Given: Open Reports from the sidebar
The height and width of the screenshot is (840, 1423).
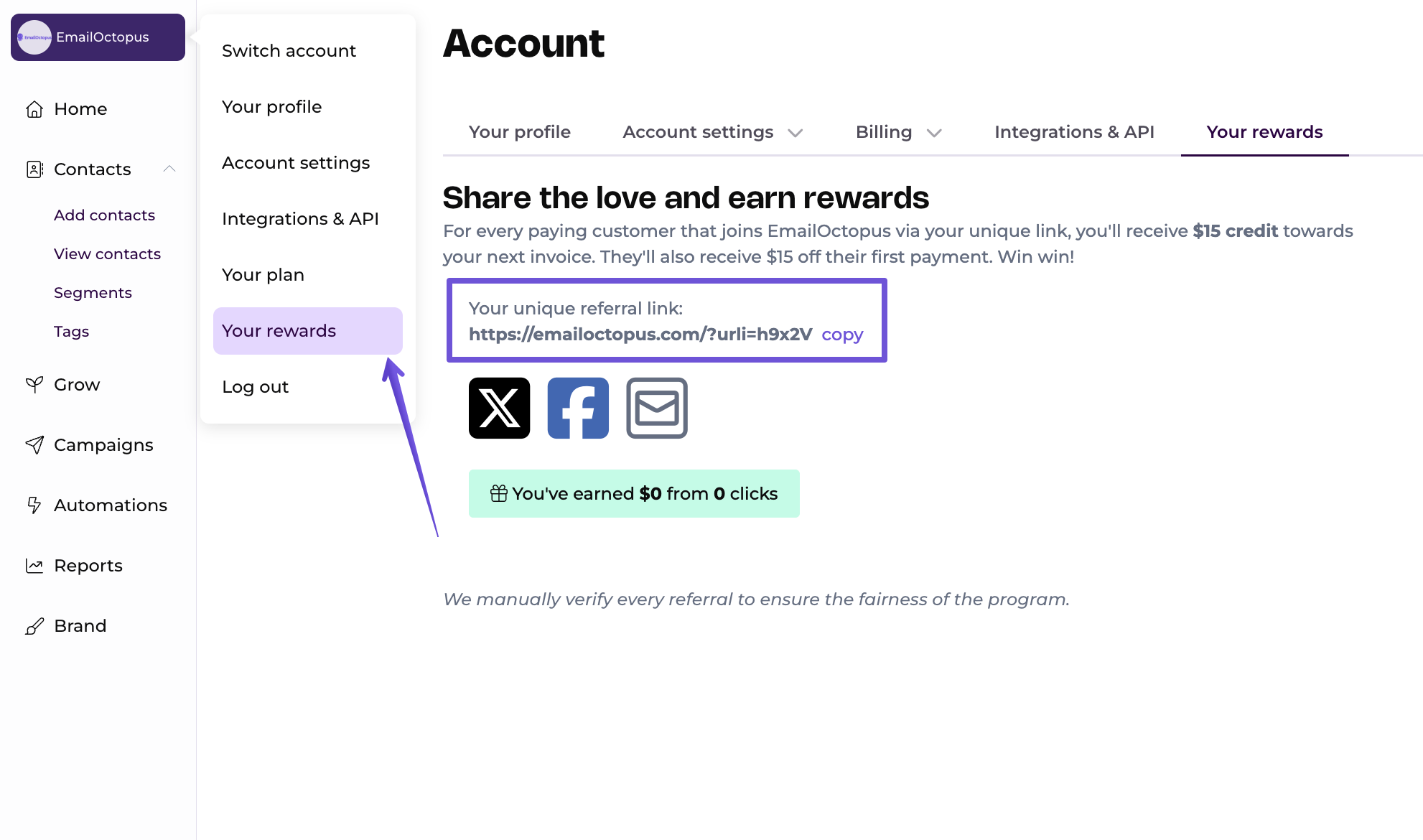Looking at the screenshot, I should coord(88,565).
